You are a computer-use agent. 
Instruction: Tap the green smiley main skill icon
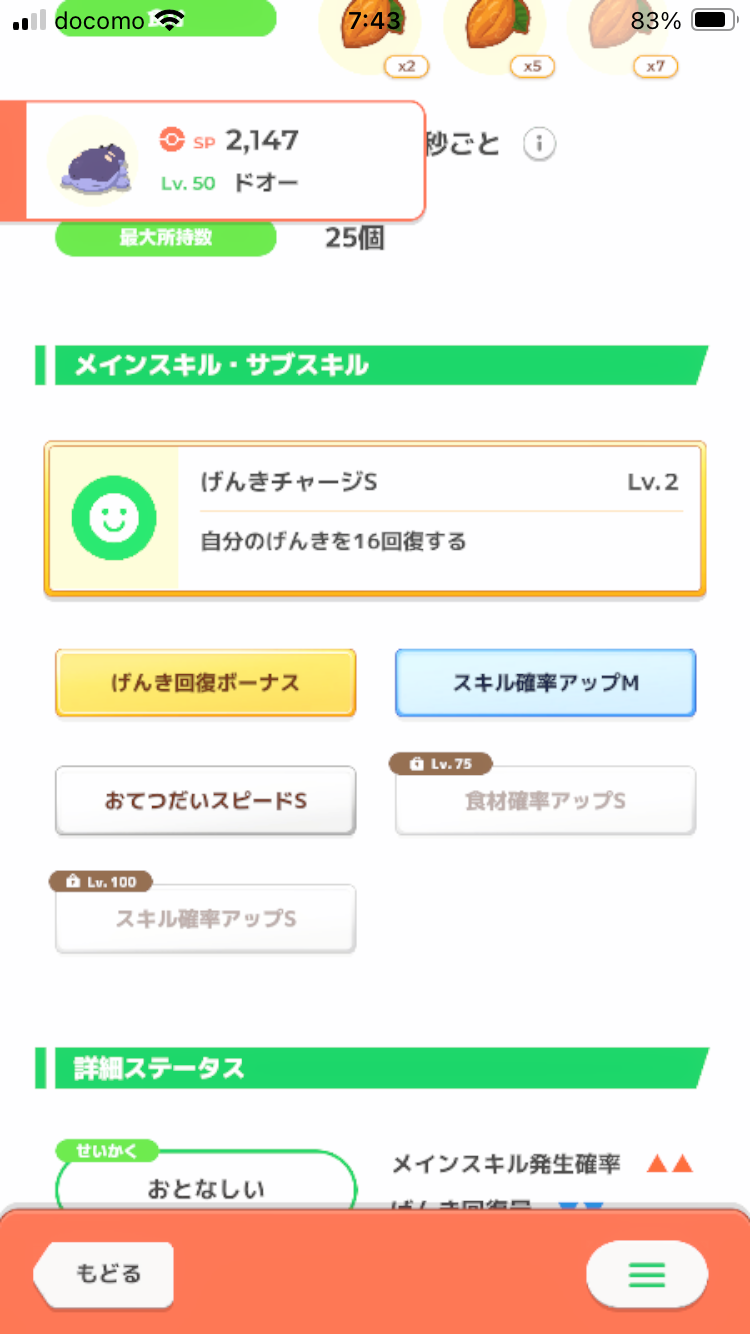click(114, 518)
